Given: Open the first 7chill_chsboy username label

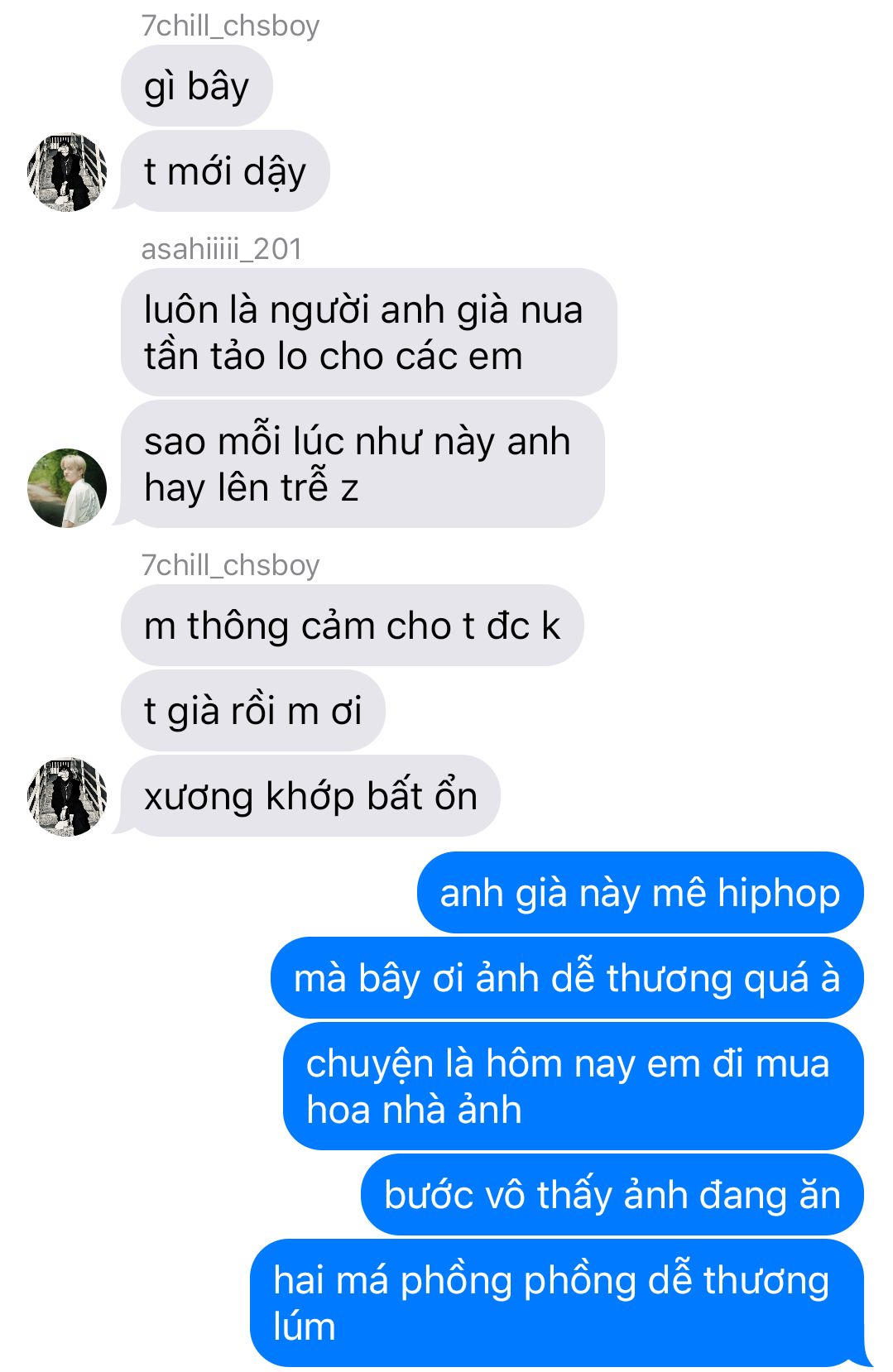Looking at the screenshot, I should [230, 26].
